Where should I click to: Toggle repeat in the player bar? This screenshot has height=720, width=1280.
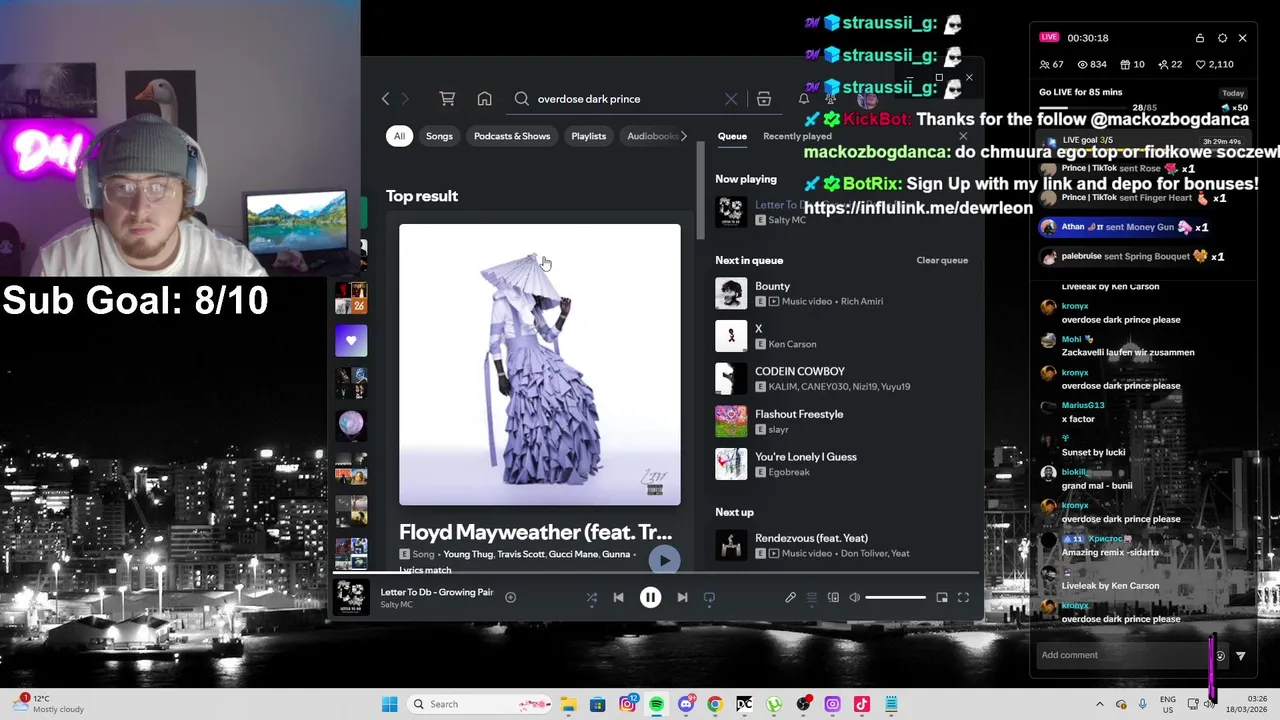point(709,597)
